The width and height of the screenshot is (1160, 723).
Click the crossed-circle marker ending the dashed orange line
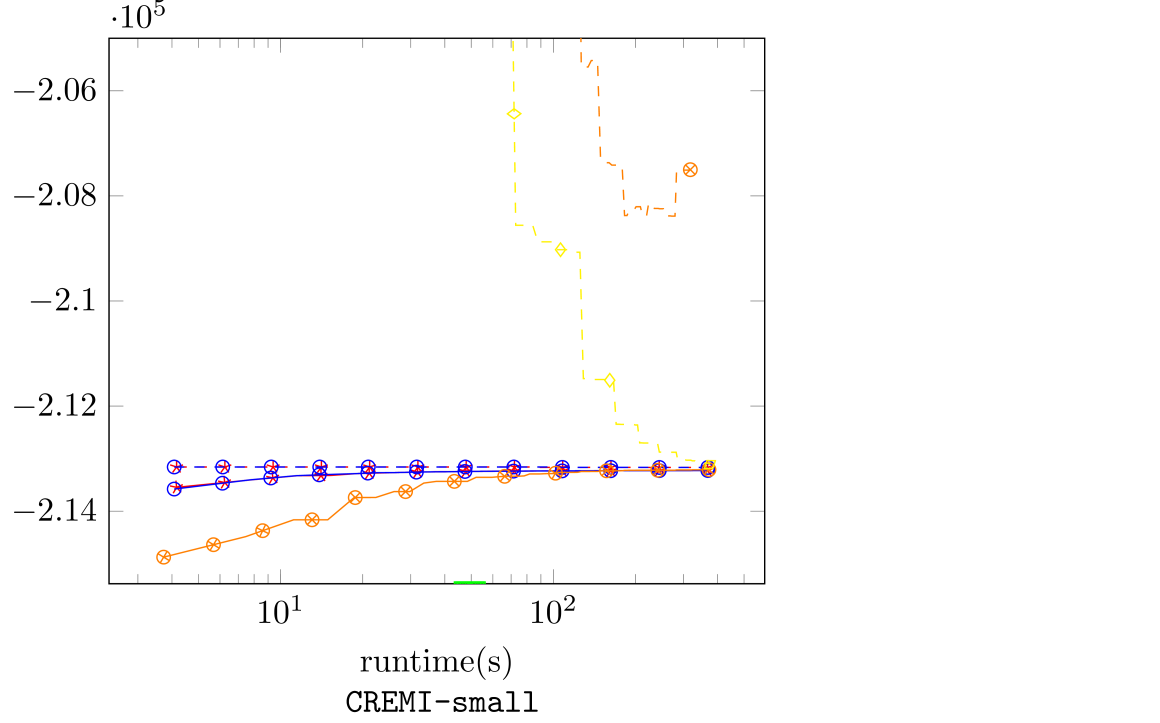click(x=690, y=169)
